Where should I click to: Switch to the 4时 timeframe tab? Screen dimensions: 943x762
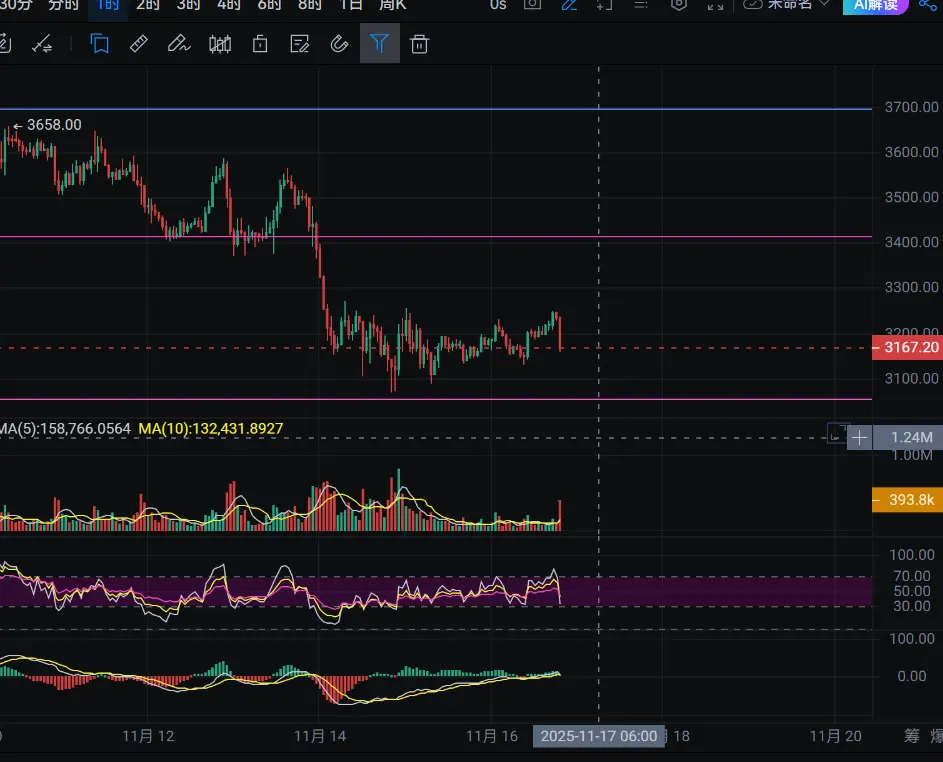tap(229, 5)
